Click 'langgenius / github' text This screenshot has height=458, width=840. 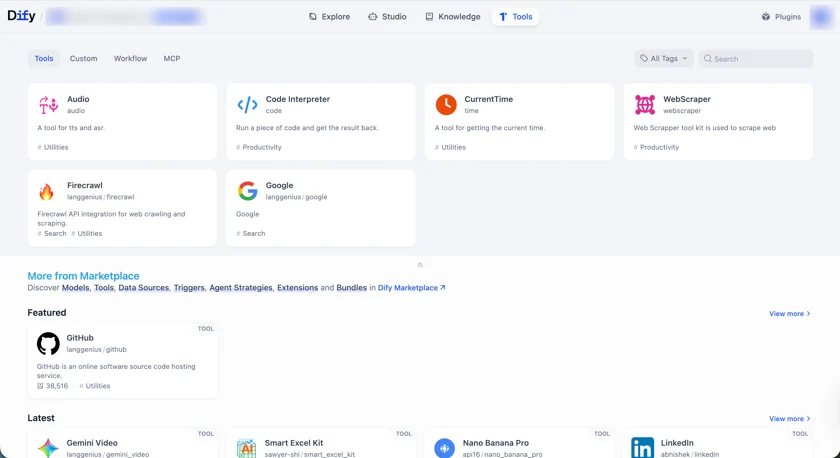pos(96,349)
